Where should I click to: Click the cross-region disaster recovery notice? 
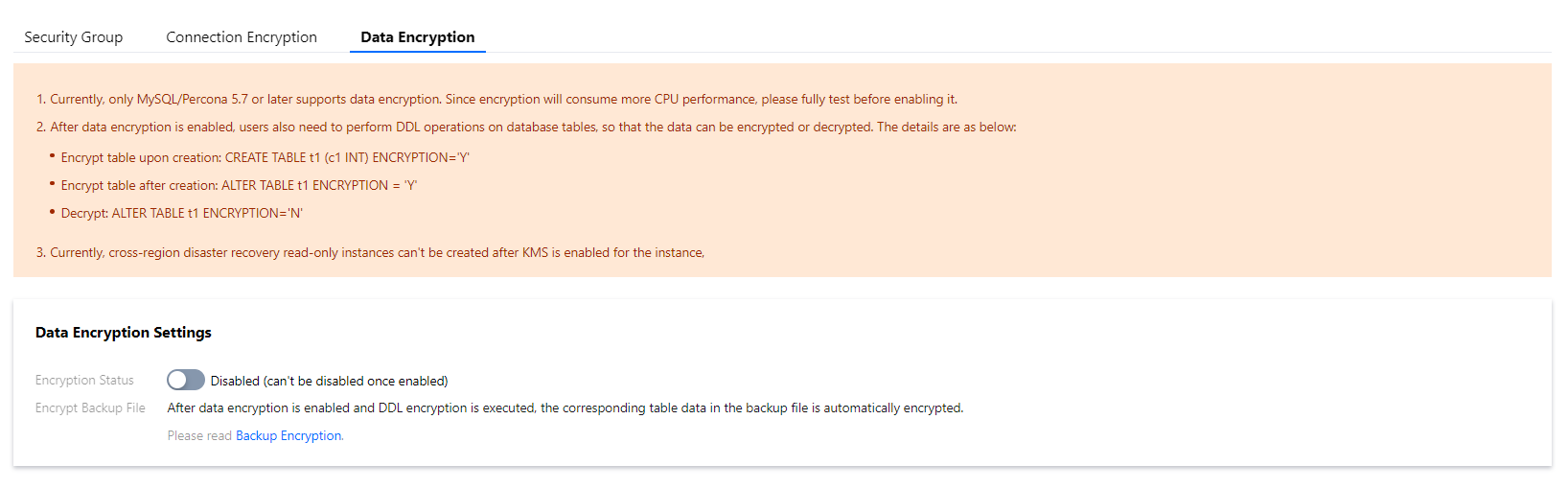tap(370, 253)
